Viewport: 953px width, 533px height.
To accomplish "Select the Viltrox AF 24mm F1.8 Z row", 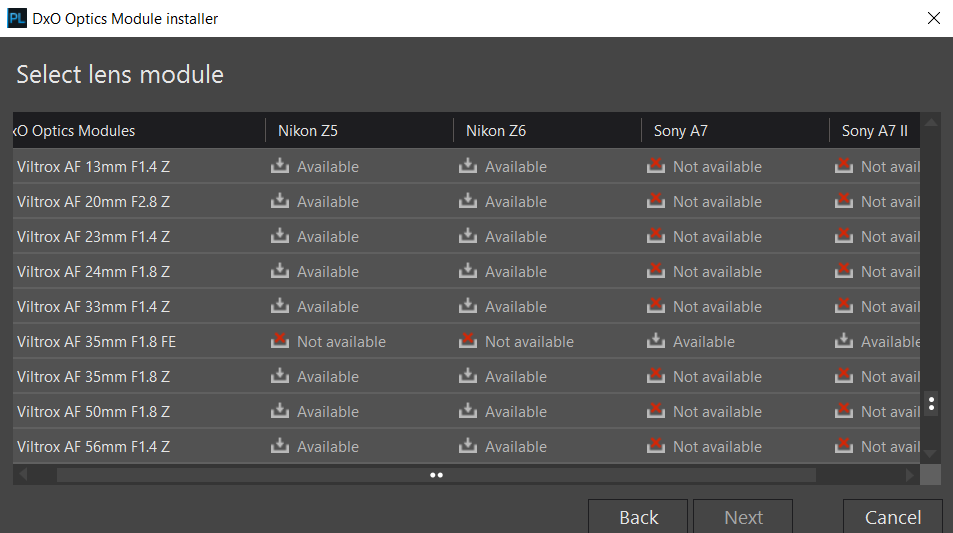I will [466, 271].
